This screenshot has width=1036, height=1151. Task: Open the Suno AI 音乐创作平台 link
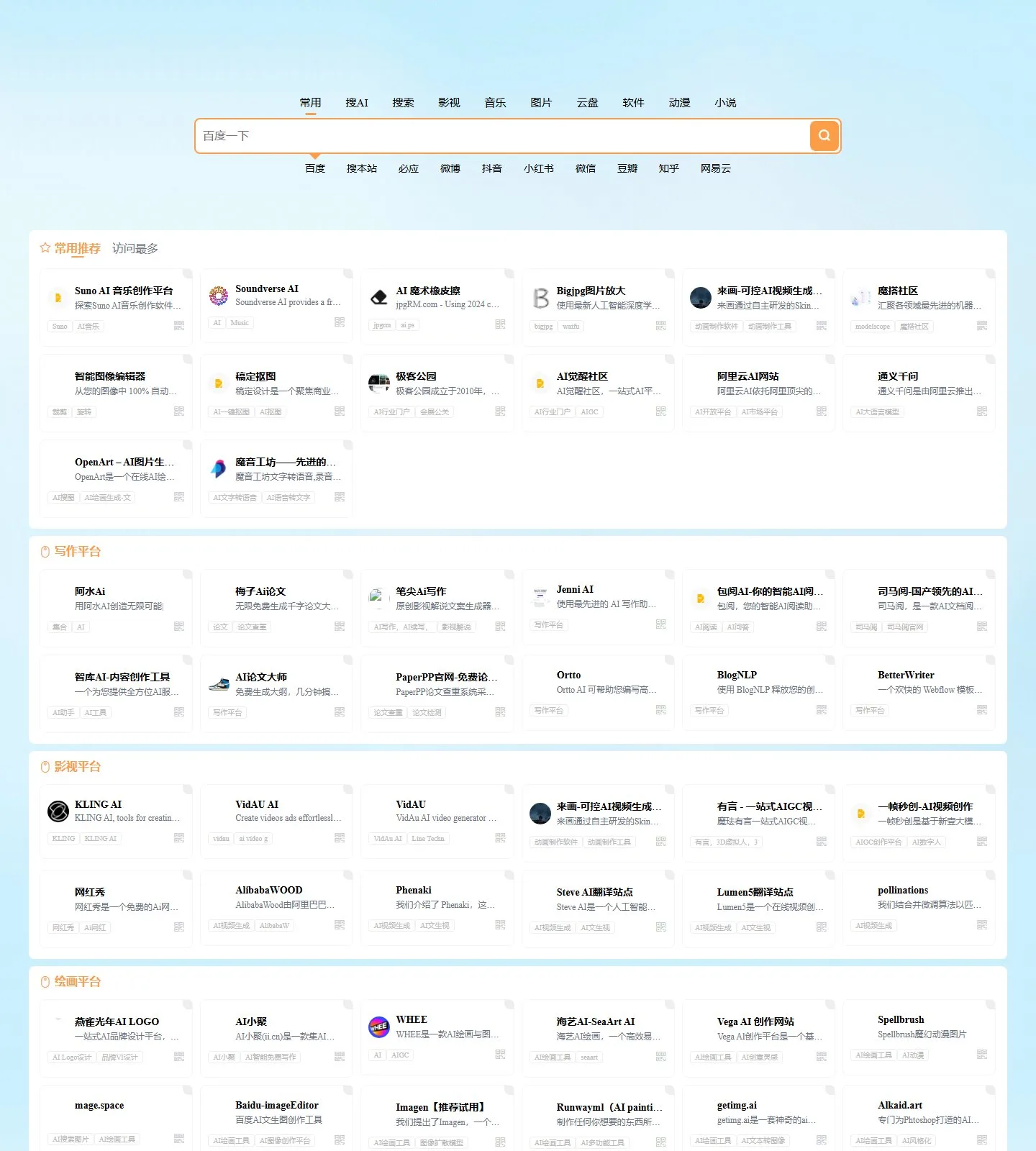coord(124,291)
